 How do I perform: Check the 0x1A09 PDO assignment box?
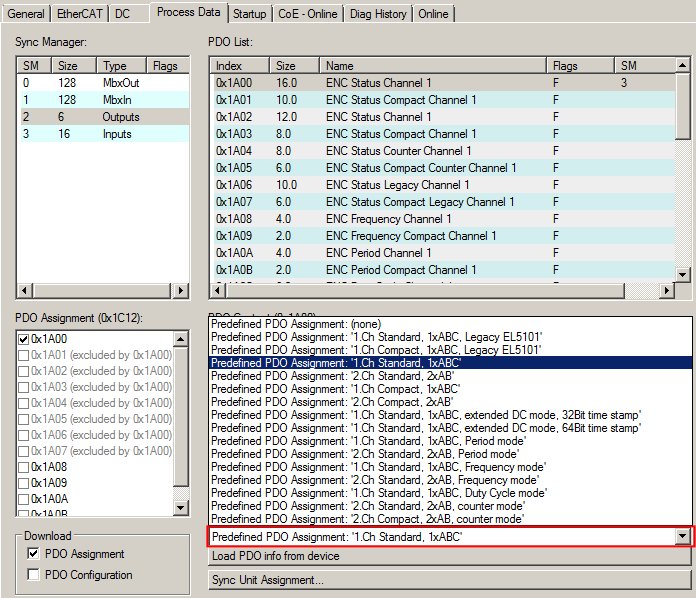24,483
